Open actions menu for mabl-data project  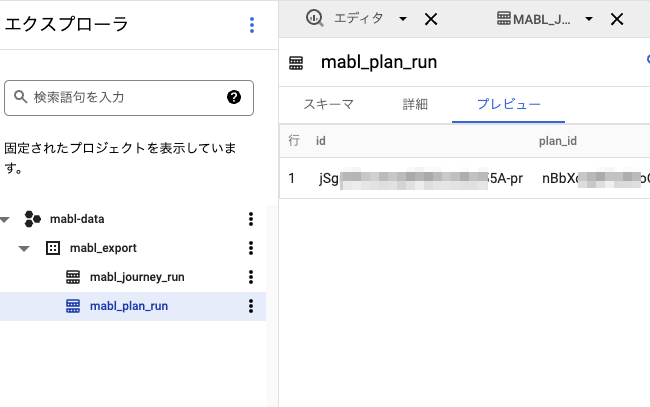coord(251,219)
